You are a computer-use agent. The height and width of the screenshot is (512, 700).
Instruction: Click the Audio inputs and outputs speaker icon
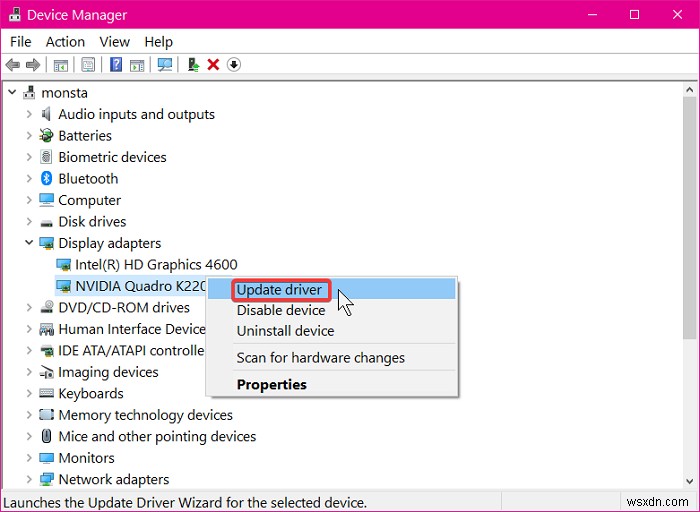point(46,114)
